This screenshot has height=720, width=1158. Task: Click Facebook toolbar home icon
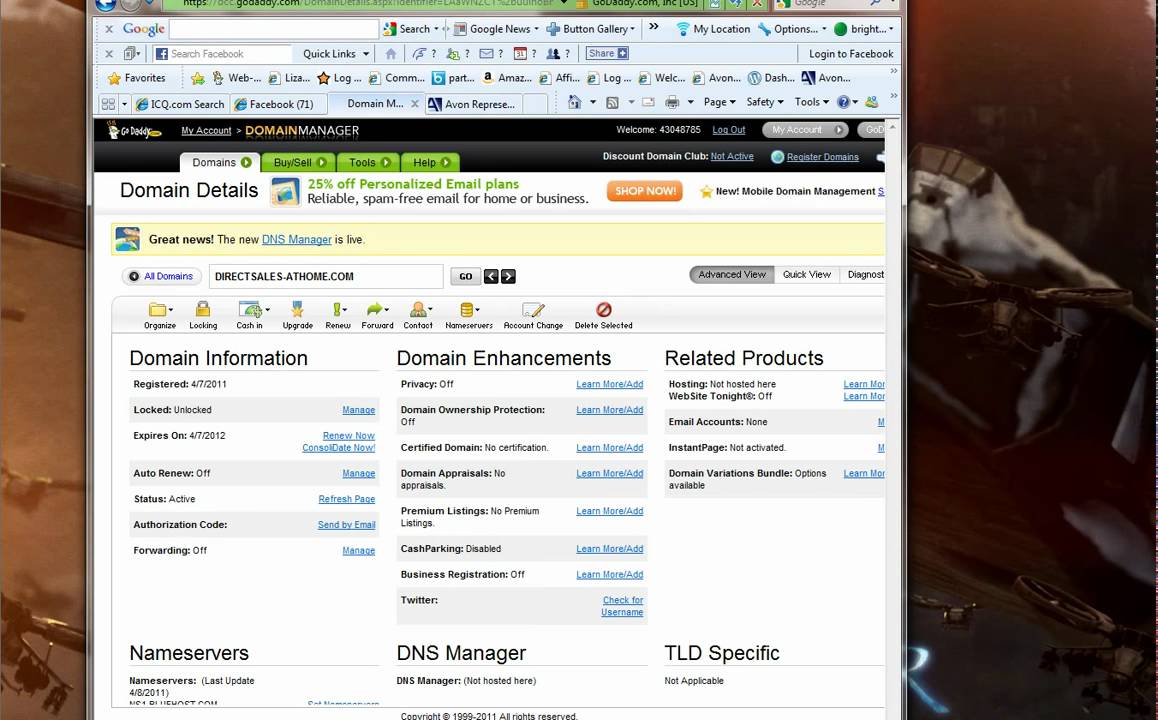click(391, 53)
